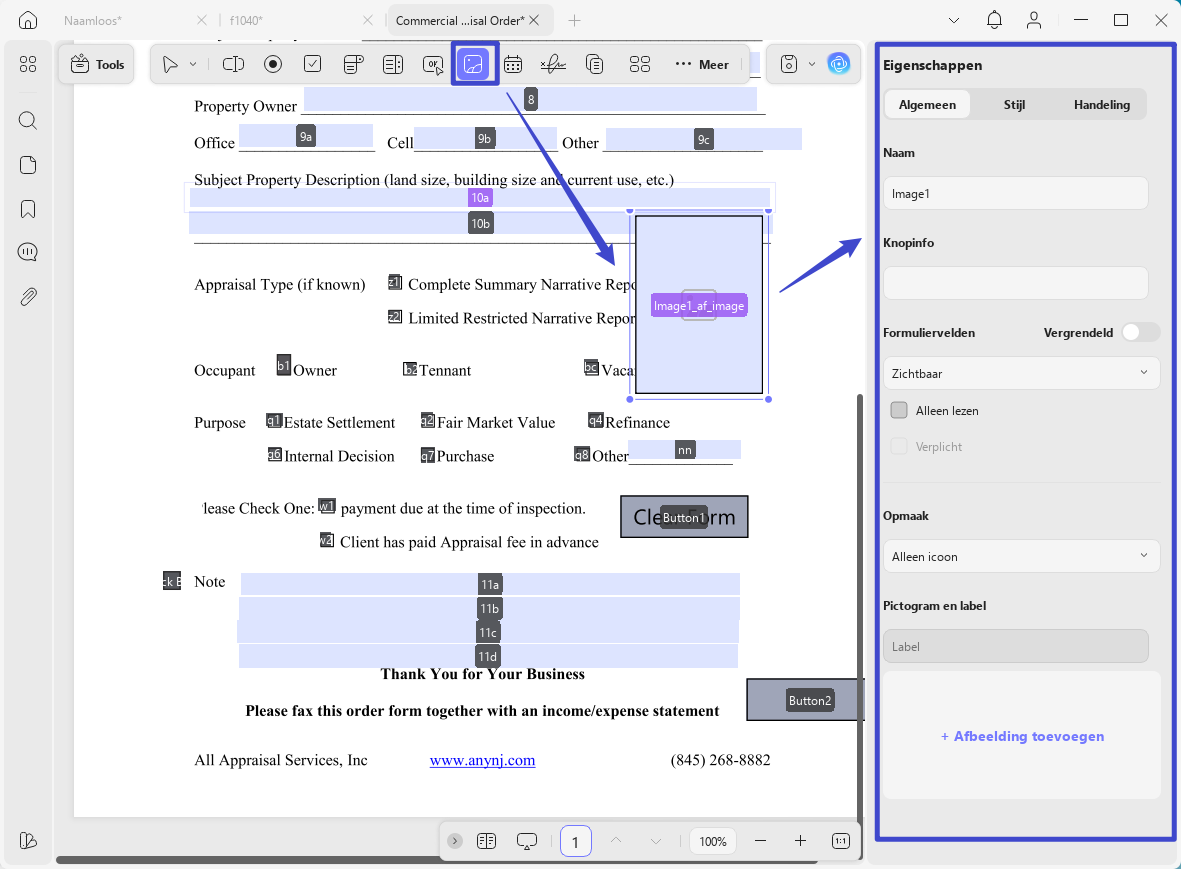Select the Text Field tool
Screen dimensions: 1181x869
(233, 65)
